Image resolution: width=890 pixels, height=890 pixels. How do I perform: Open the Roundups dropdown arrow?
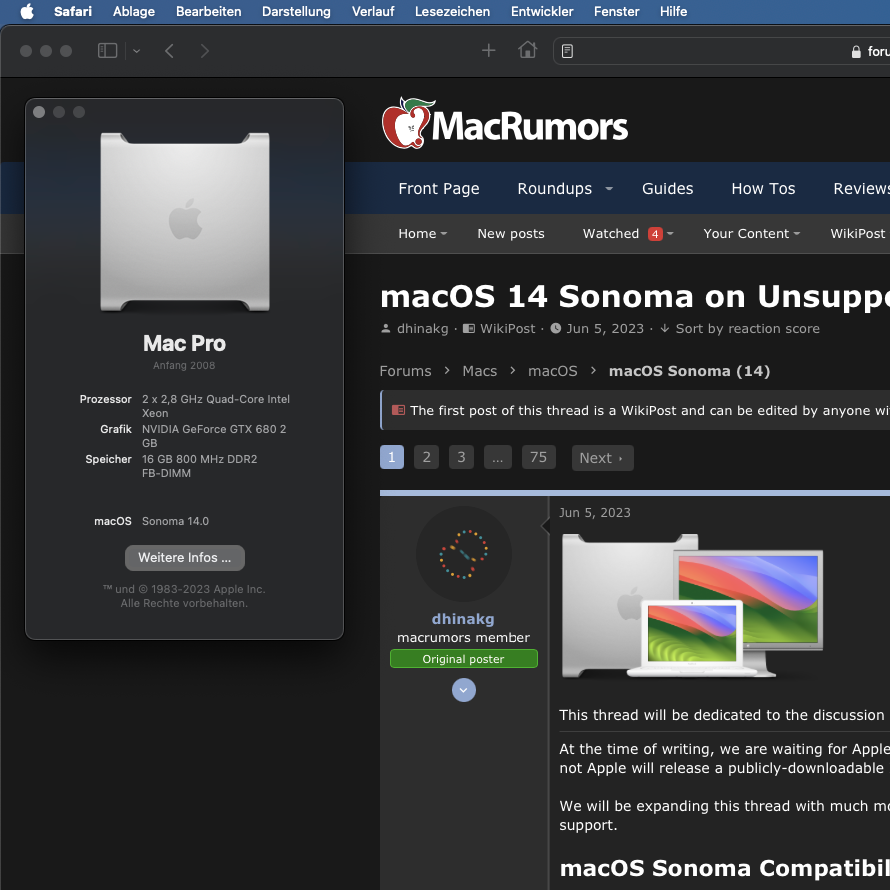click(609, 188)
